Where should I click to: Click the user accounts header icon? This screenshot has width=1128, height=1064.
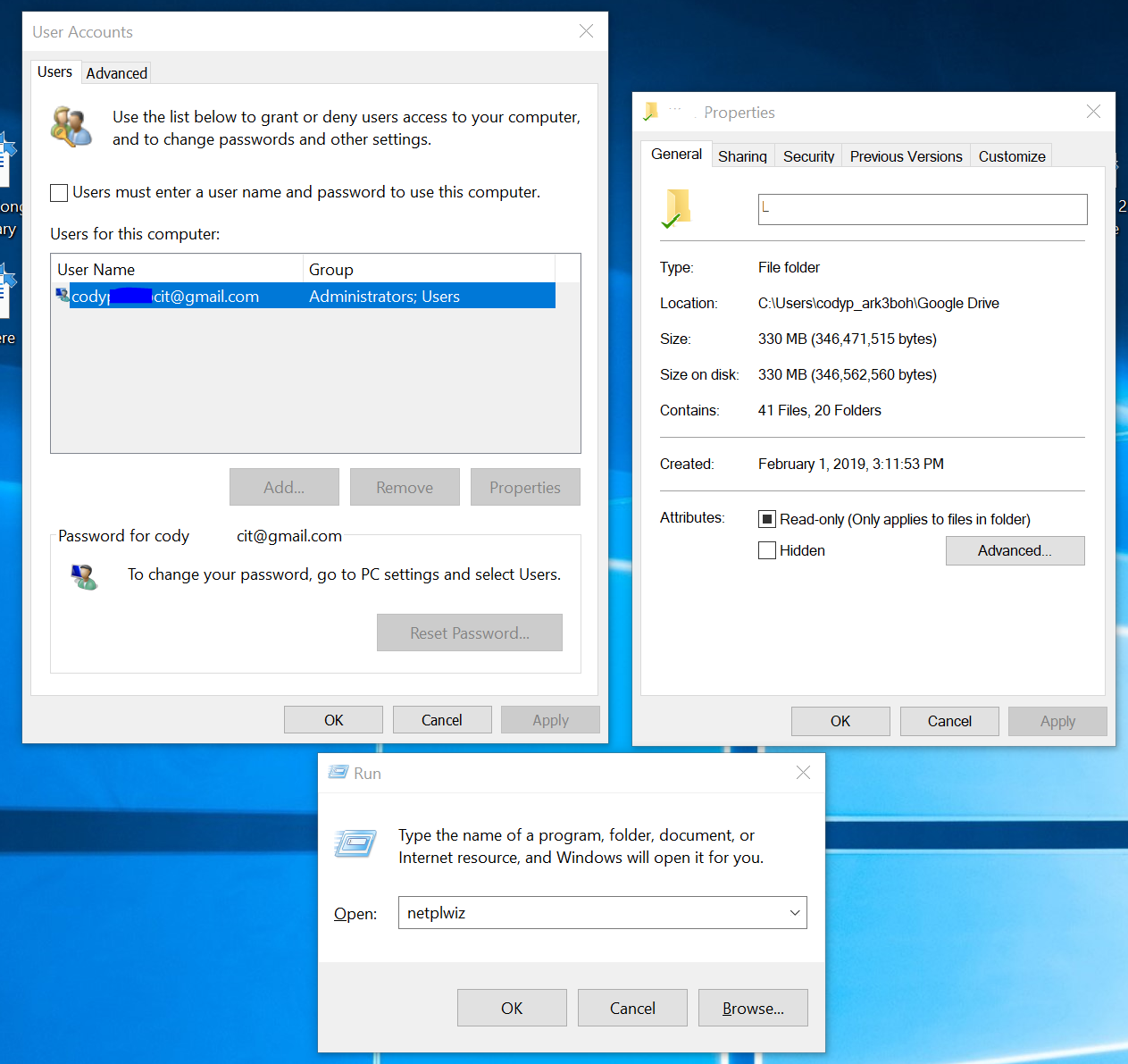tap(71, 126)
